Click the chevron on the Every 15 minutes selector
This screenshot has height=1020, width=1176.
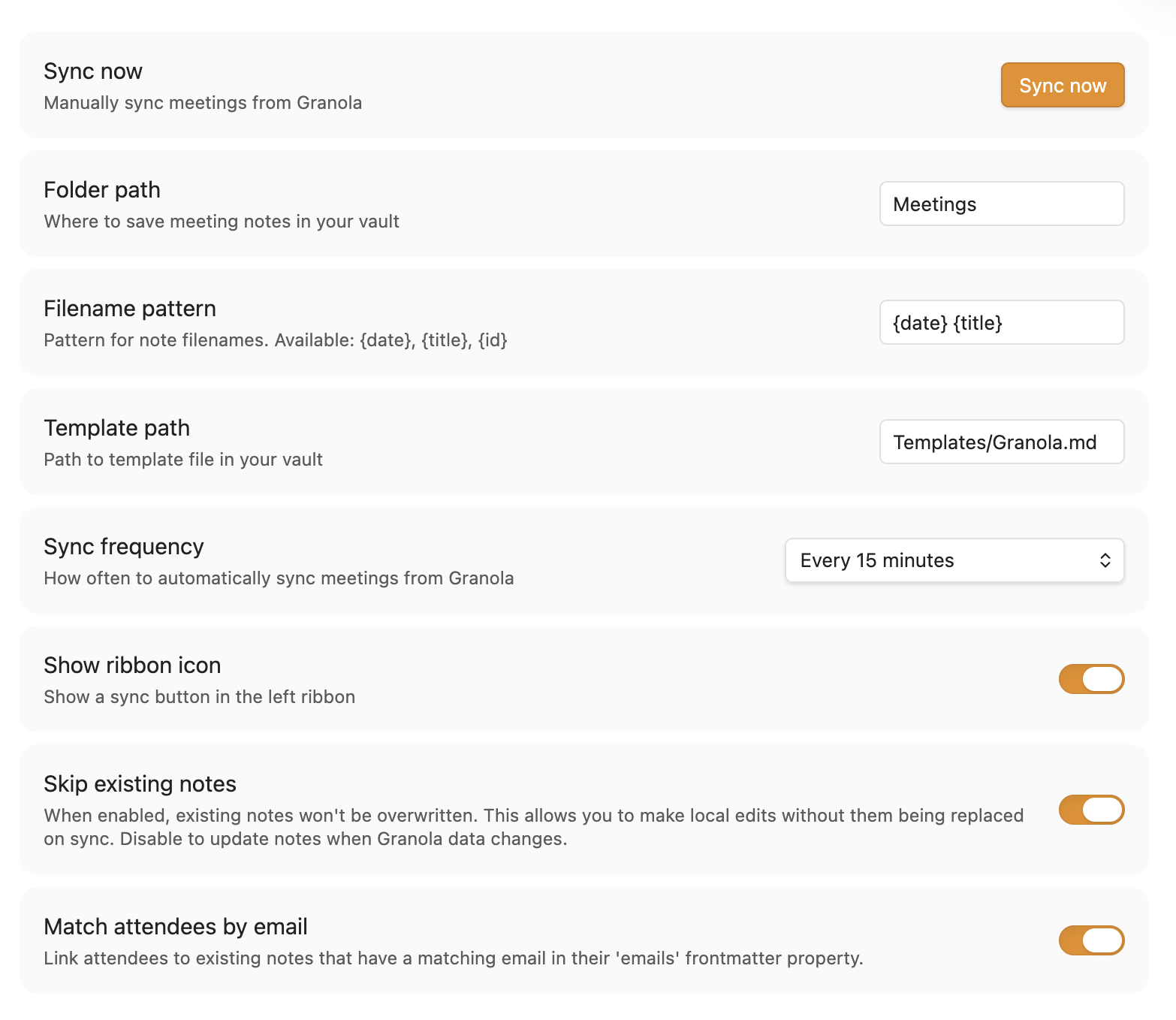point(1105,560)
